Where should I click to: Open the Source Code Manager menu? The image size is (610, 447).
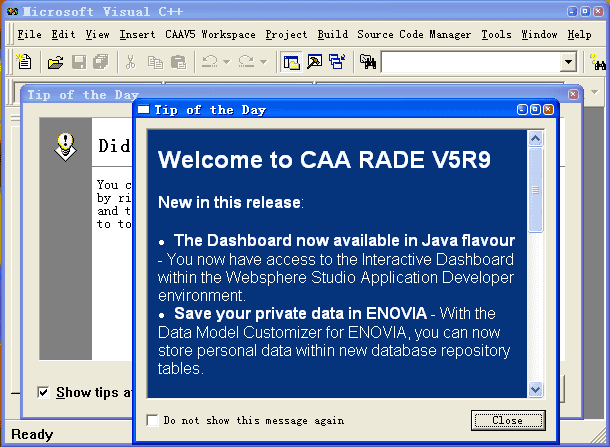coord(414,35)
